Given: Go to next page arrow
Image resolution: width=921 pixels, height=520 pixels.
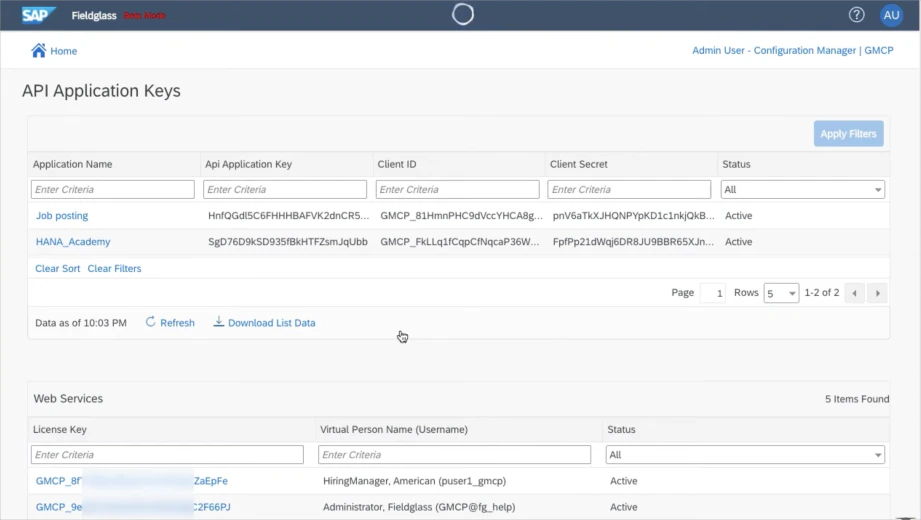Looking at the screenshot, I should point(878,293).
